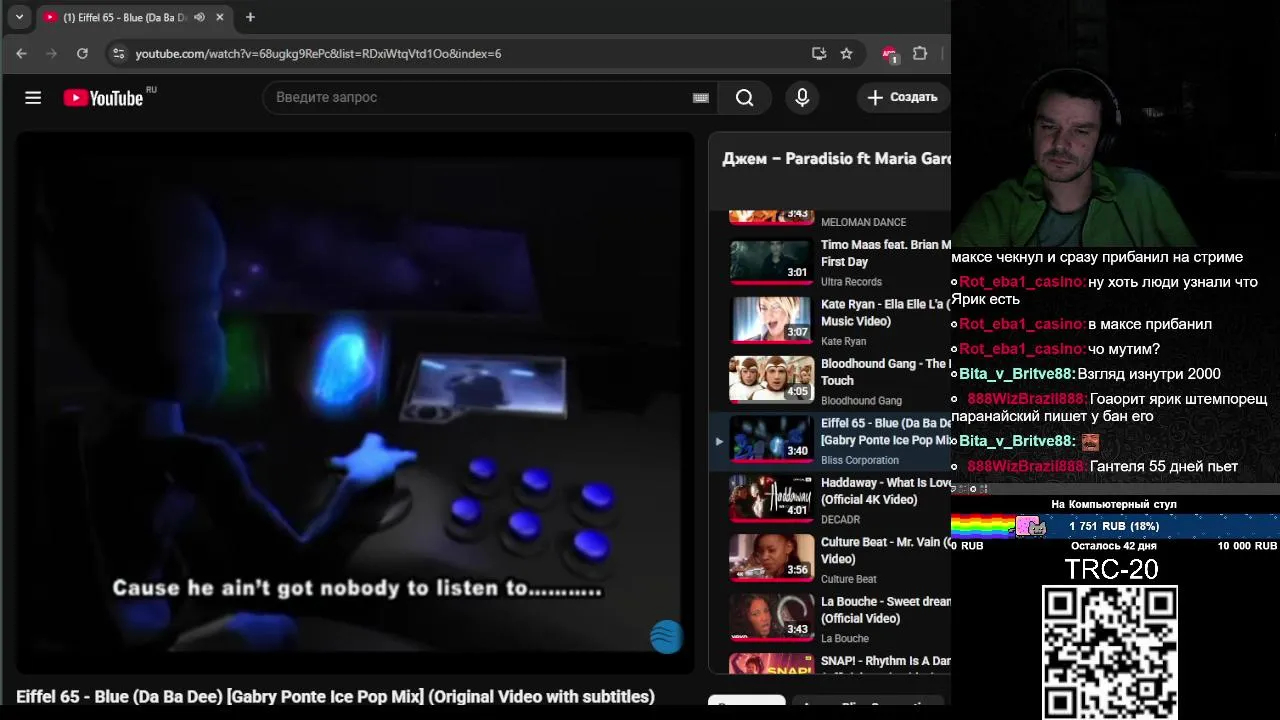Click the now-playing arrow beside Eiffel 65
Screen dimensions: 1280x720
point(718,440)
